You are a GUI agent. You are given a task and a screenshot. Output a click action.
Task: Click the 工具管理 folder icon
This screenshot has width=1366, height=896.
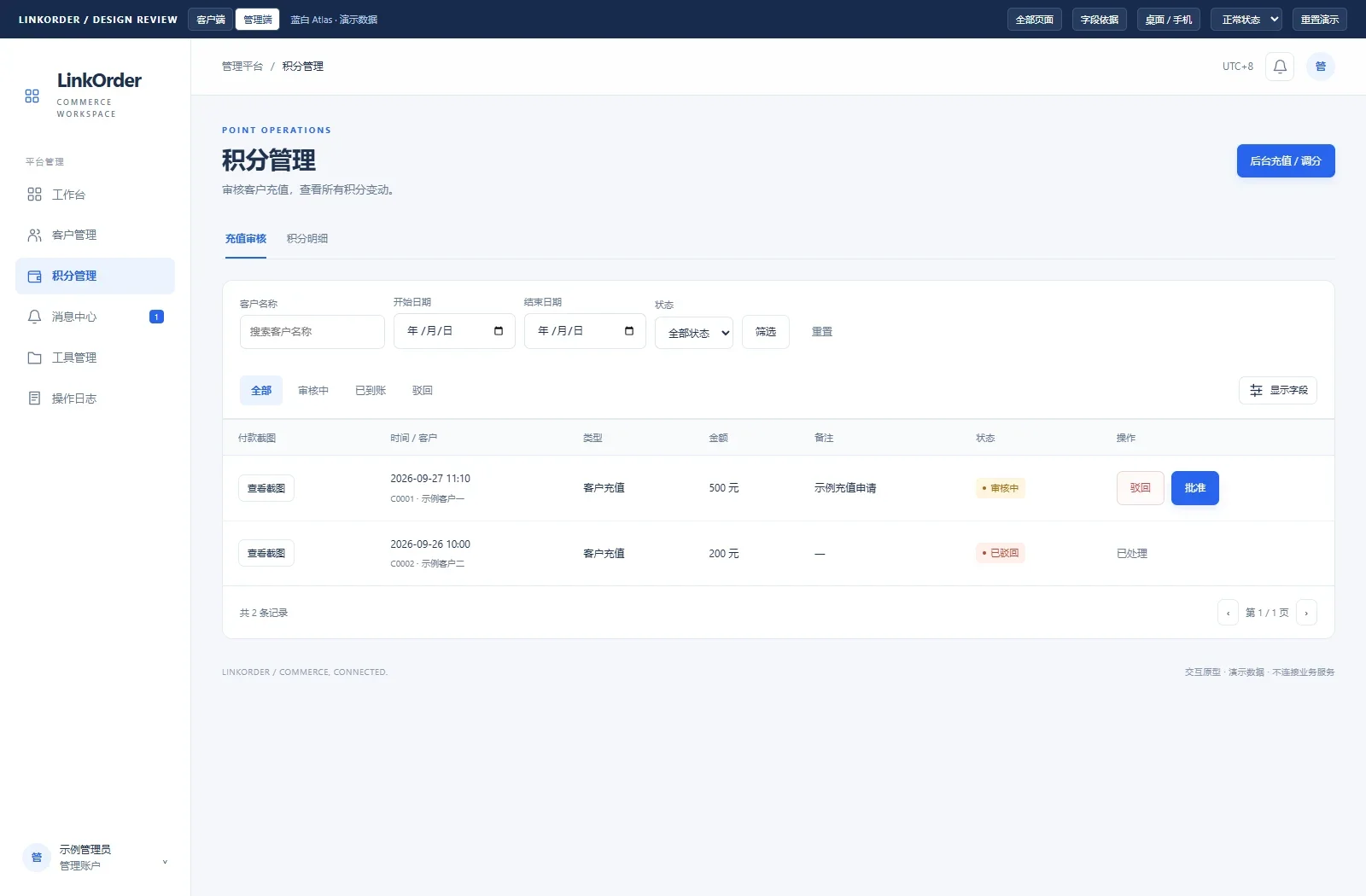(34, 358)
